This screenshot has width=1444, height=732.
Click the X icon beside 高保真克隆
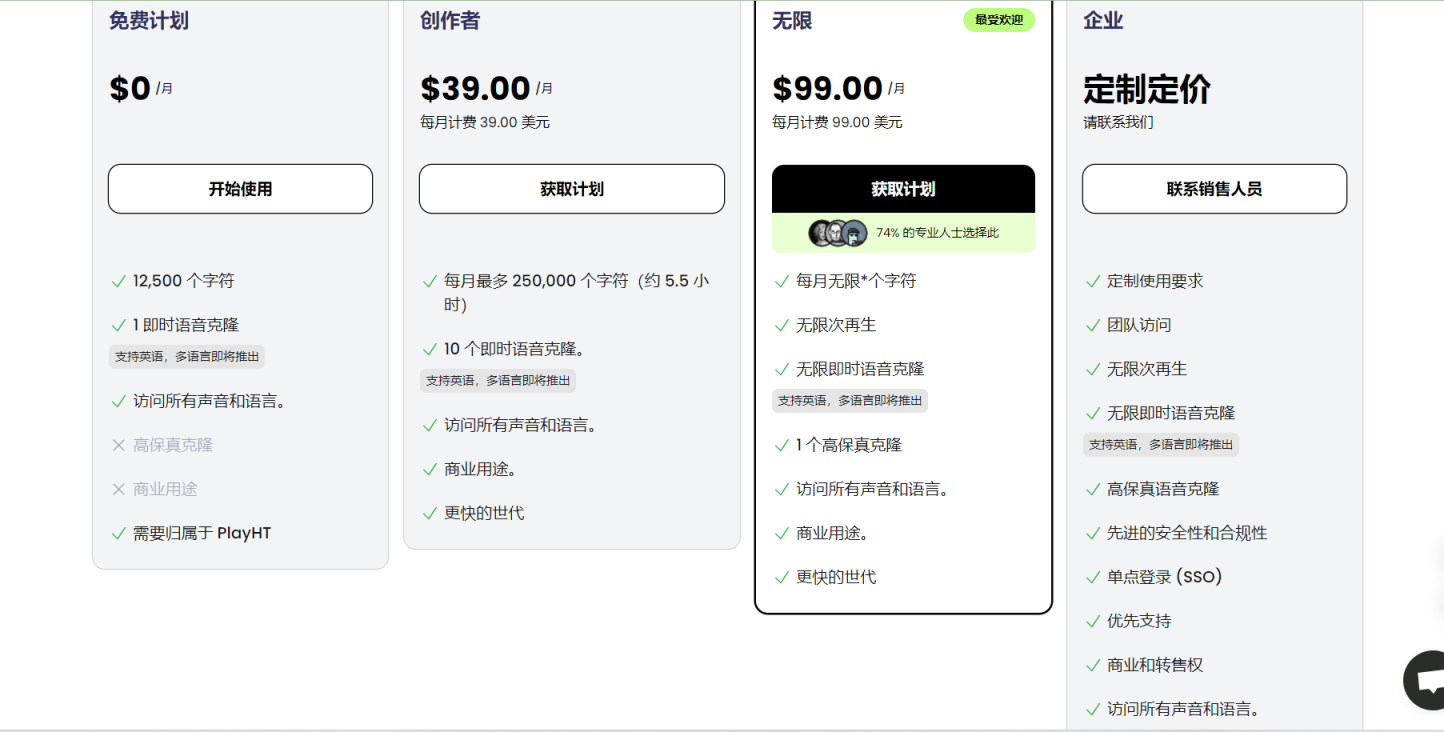[x=119, y=445]
